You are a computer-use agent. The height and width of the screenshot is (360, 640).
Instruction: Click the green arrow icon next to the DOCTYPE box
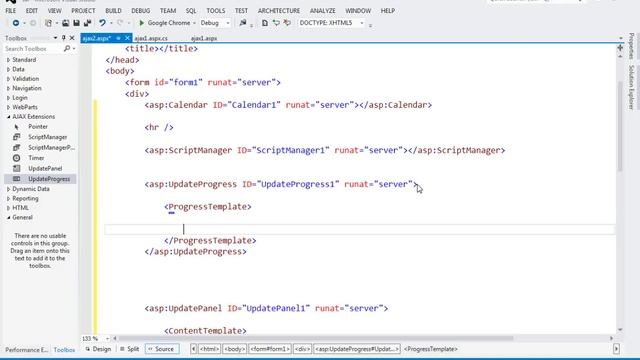[x=276, y=23]
